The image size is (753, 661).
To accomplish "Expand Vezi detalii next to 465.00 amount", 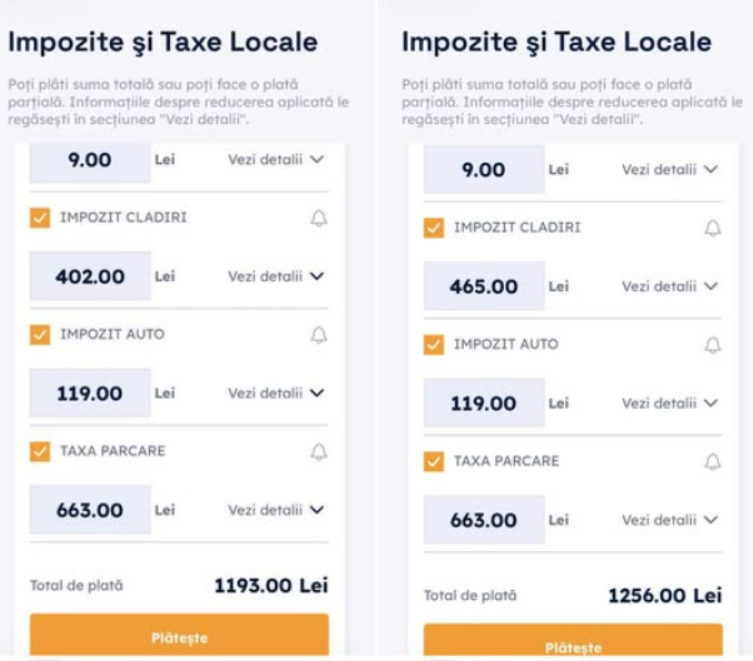I will pos(670,287).
